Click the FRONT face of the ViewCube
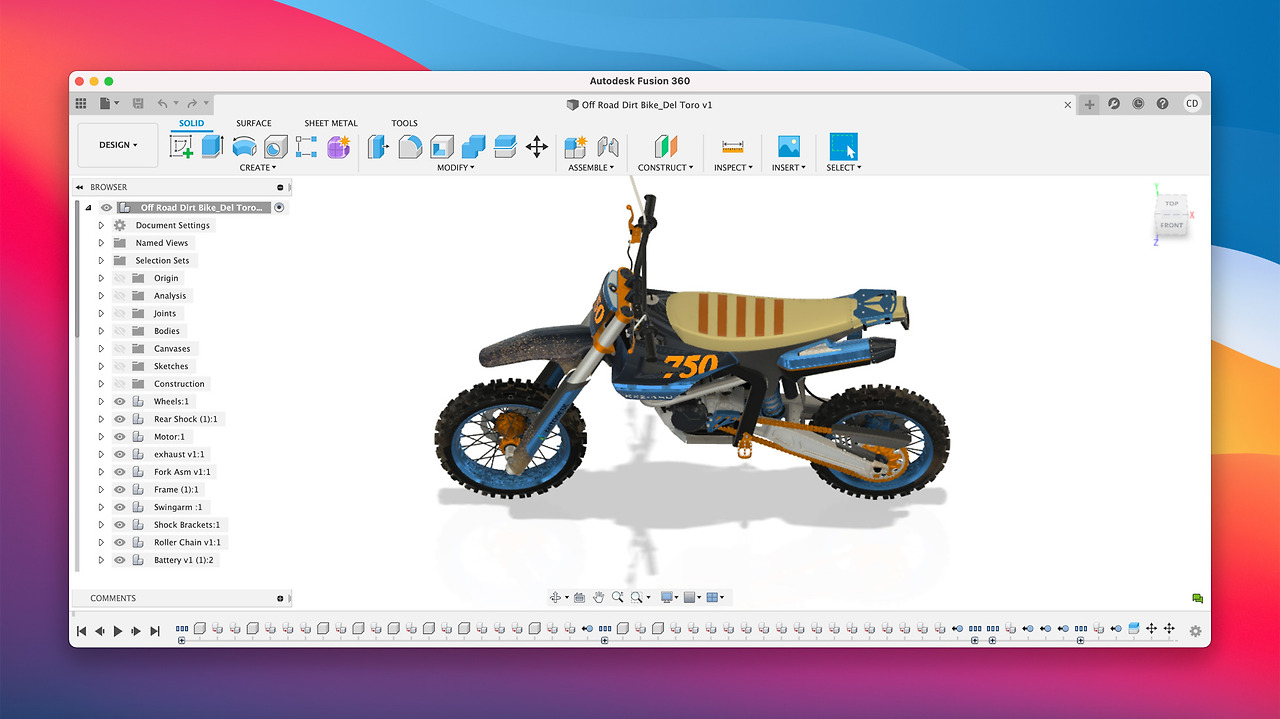The image size is (1280, 719). pos(1171,225)
